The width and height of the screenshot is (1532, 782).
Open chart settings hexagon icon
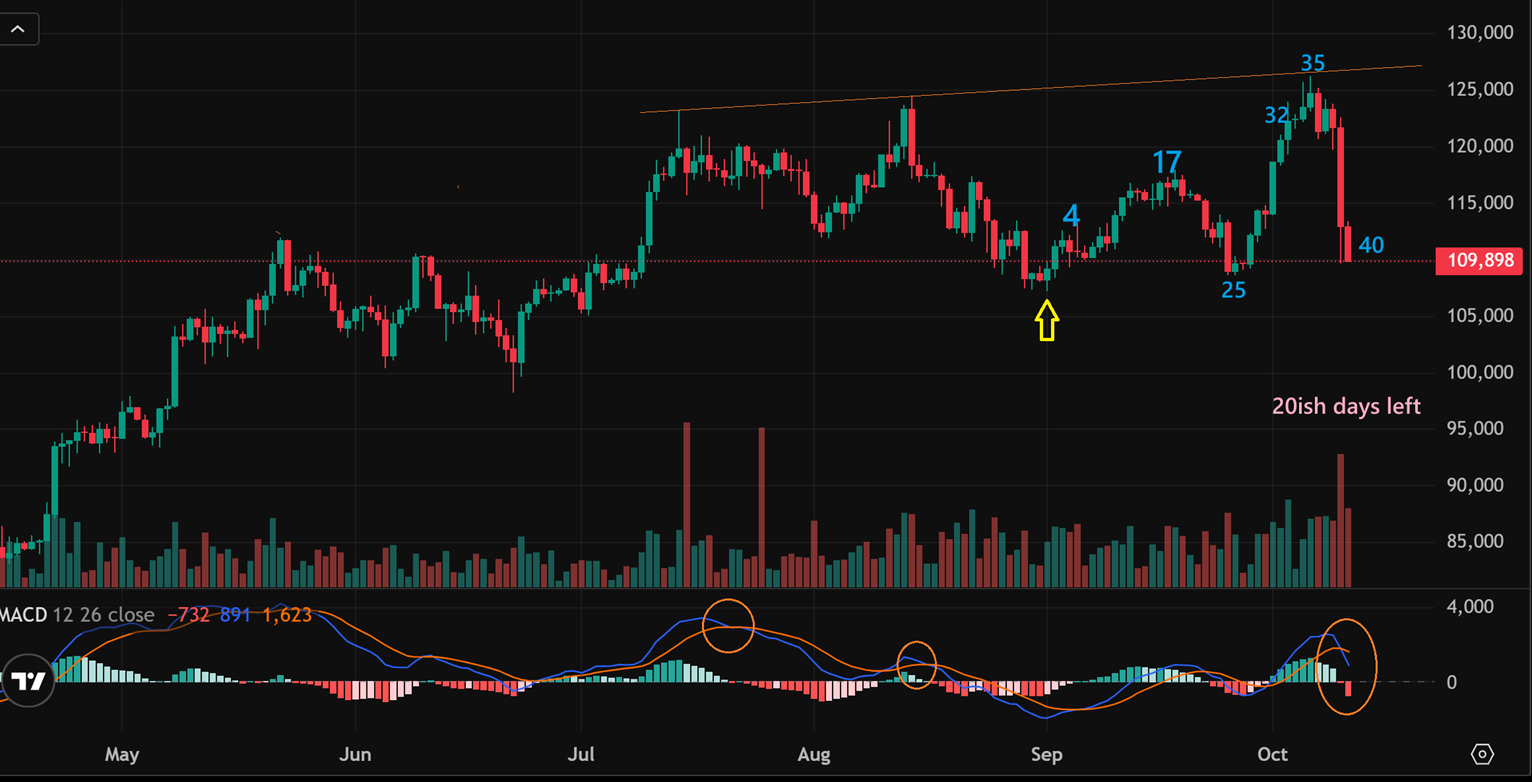click(x=1483, y=754)
